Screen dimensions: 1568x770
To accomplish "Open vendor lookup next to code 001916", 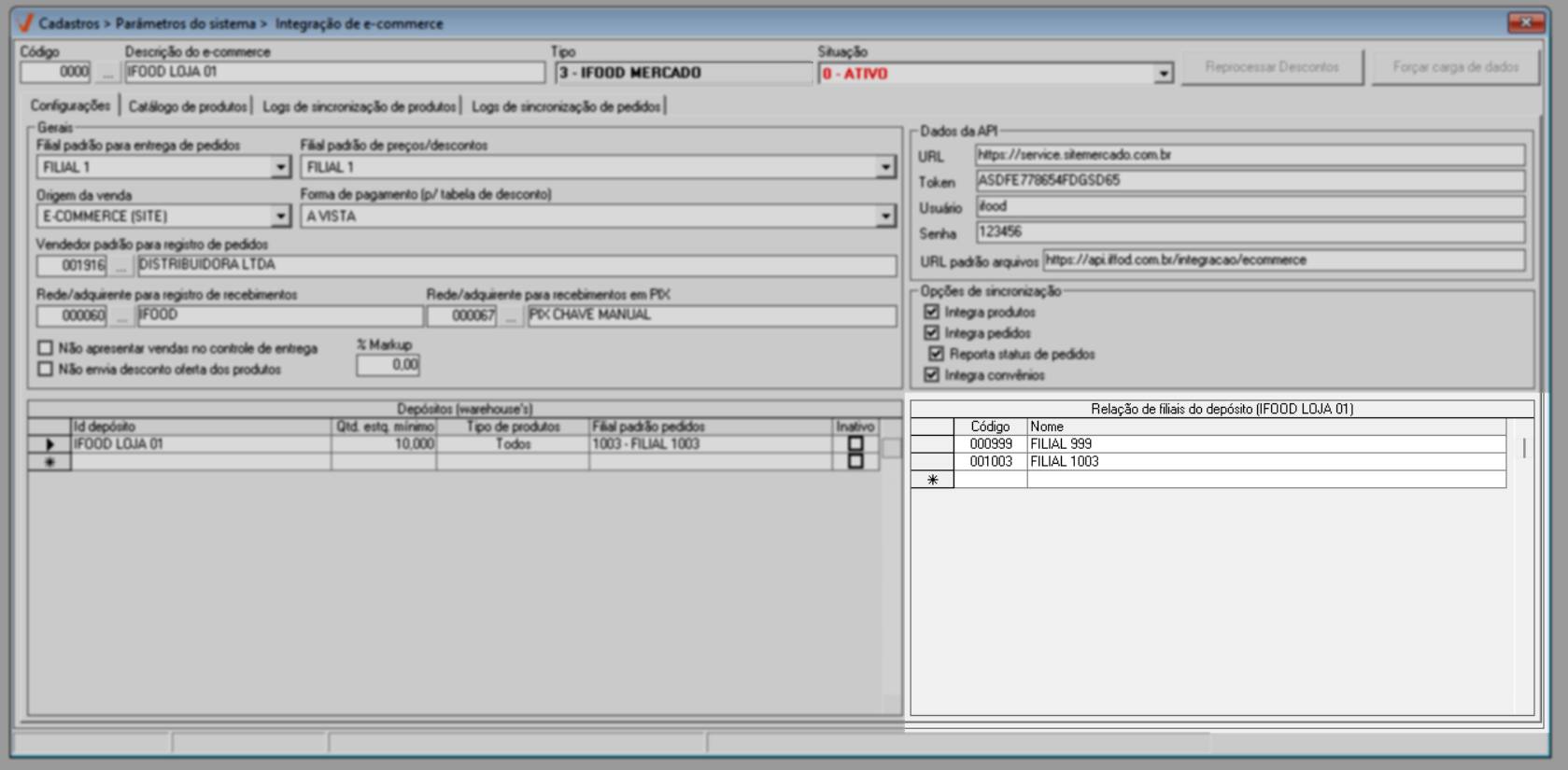I will (121, 266).
